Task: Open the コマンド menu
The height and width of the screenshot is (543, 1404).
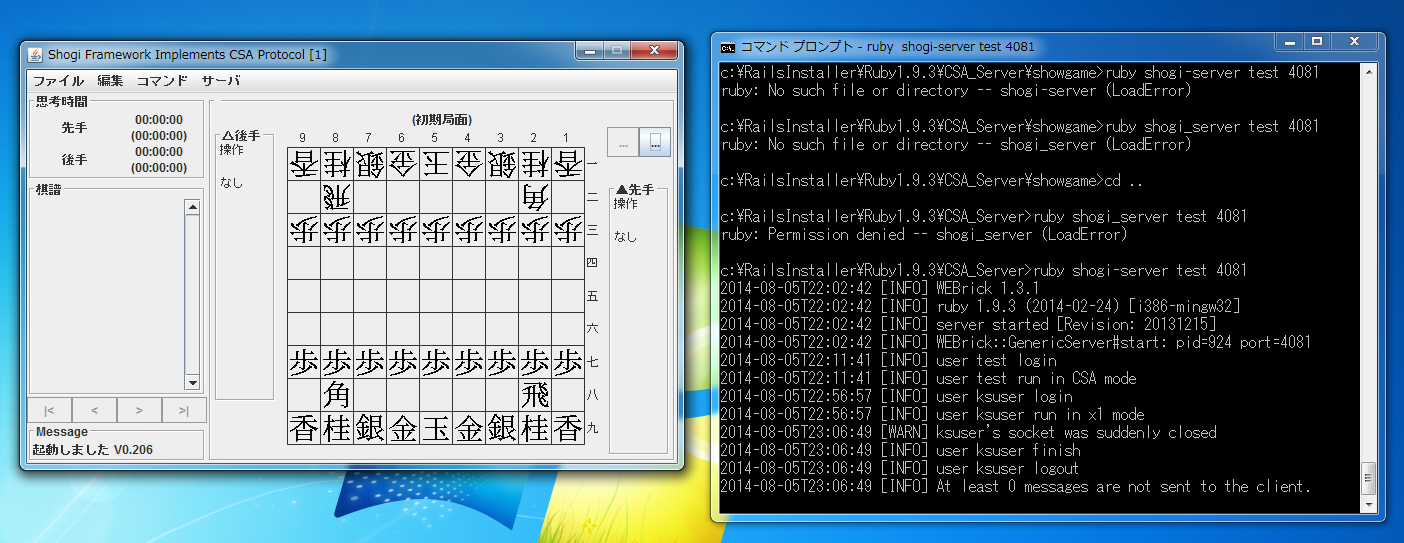Action: 162,81
